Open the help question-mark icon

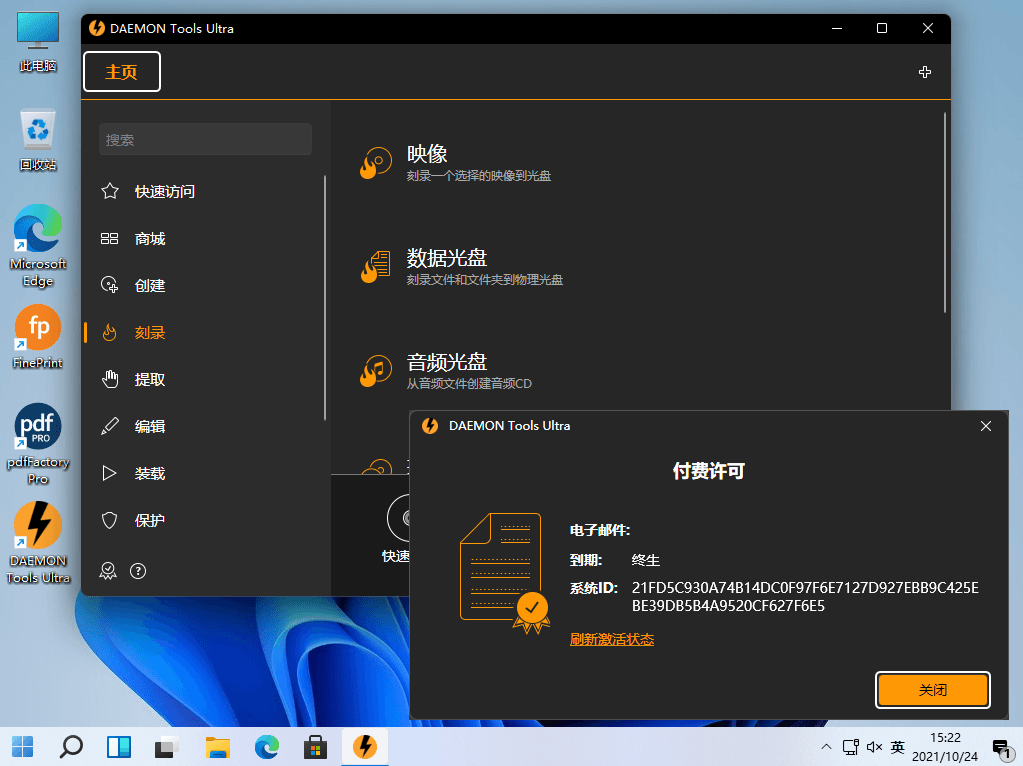click(x=138, y=571)
